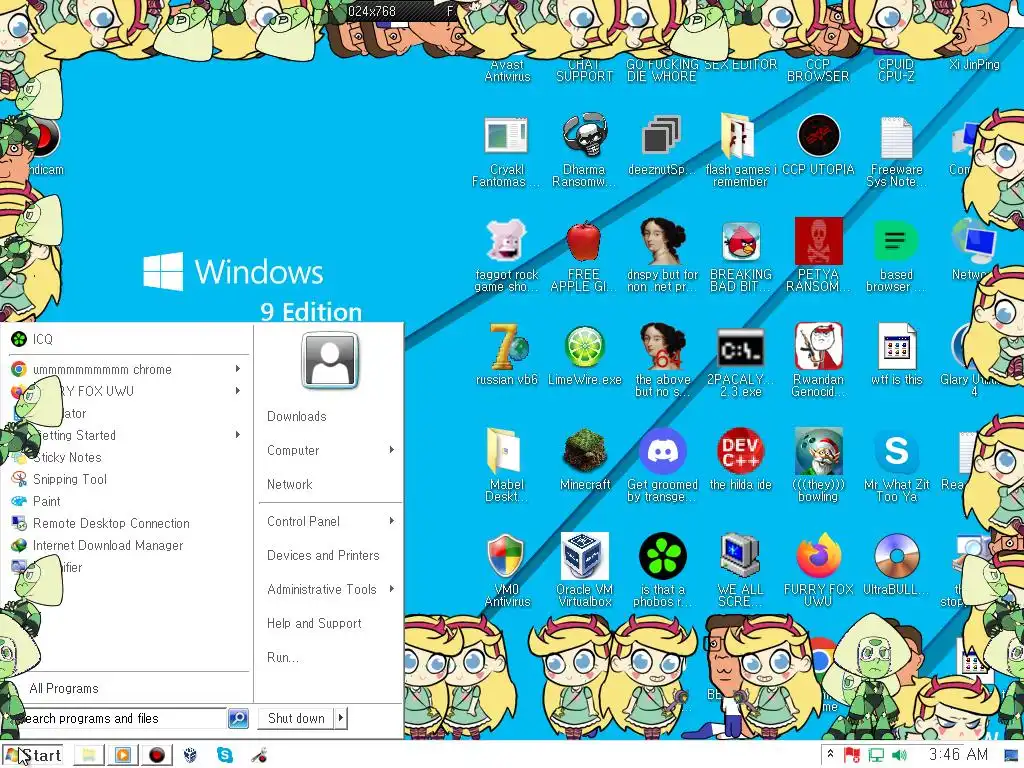Open the volume speaker tray icon
The height and width of the screenshot is (768, 1024).
899,755
